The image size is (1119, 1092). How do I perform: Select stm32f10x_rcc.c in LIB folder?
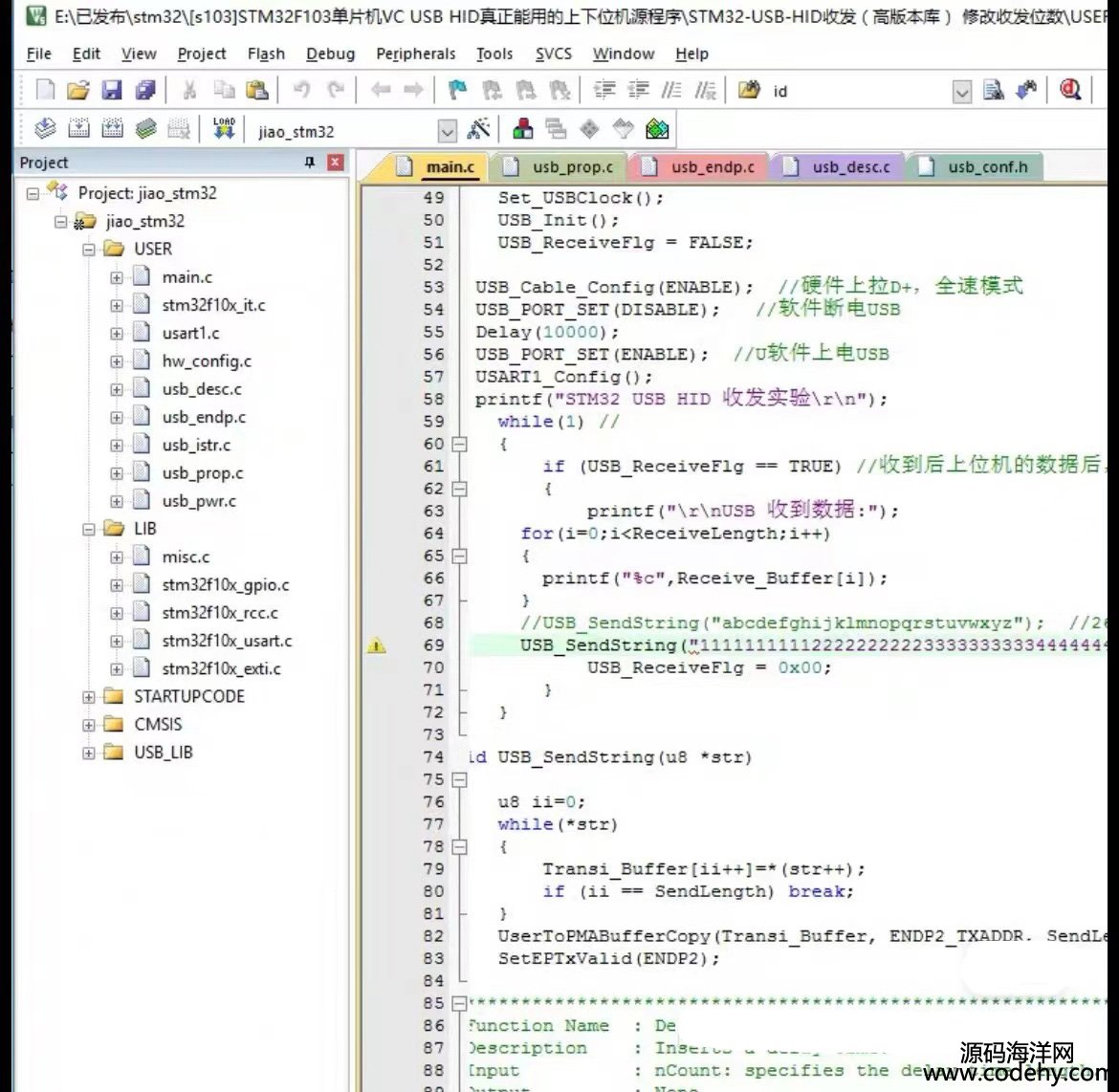coord(220,613)
